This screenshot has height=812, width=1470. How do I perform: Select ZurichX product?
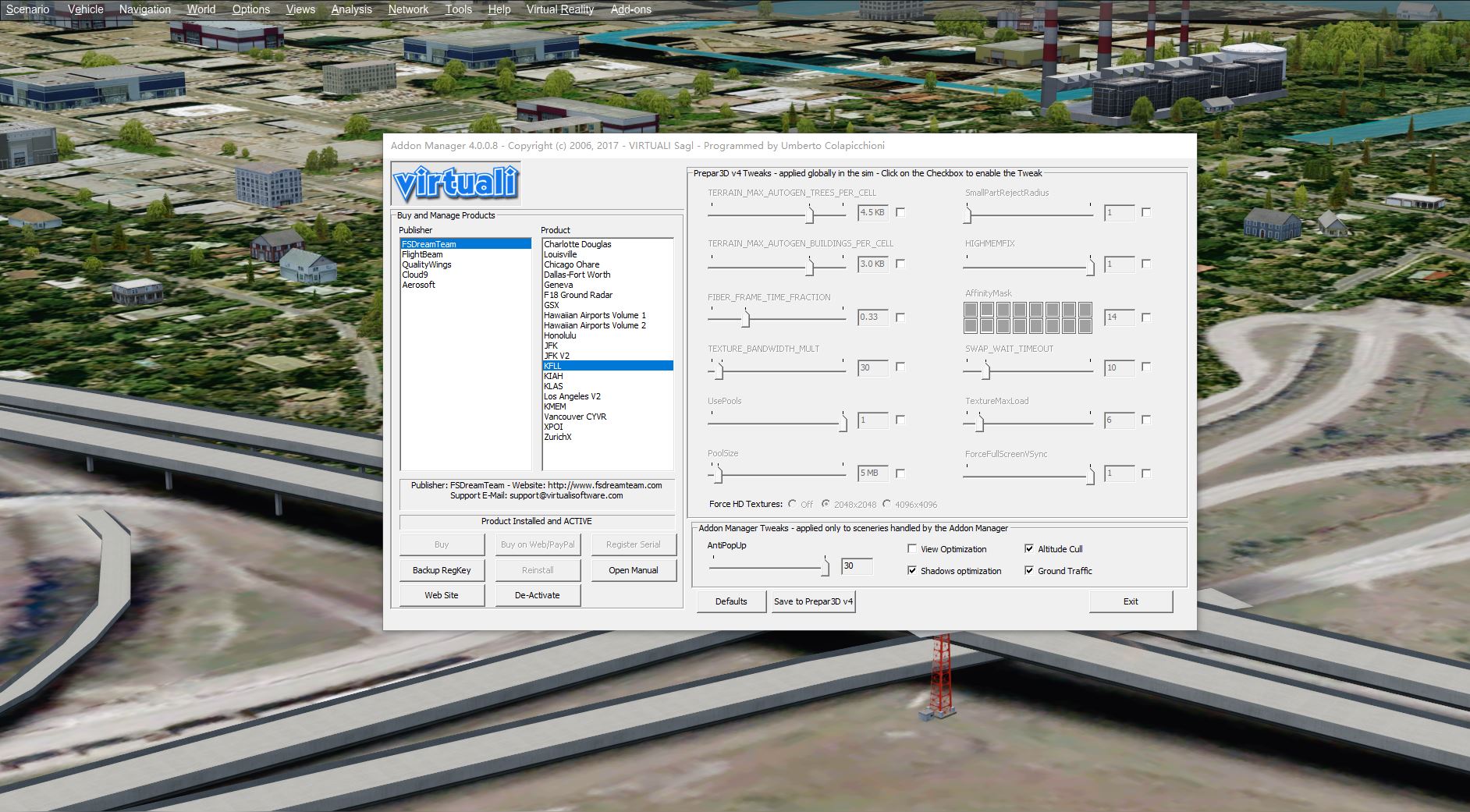608,437
